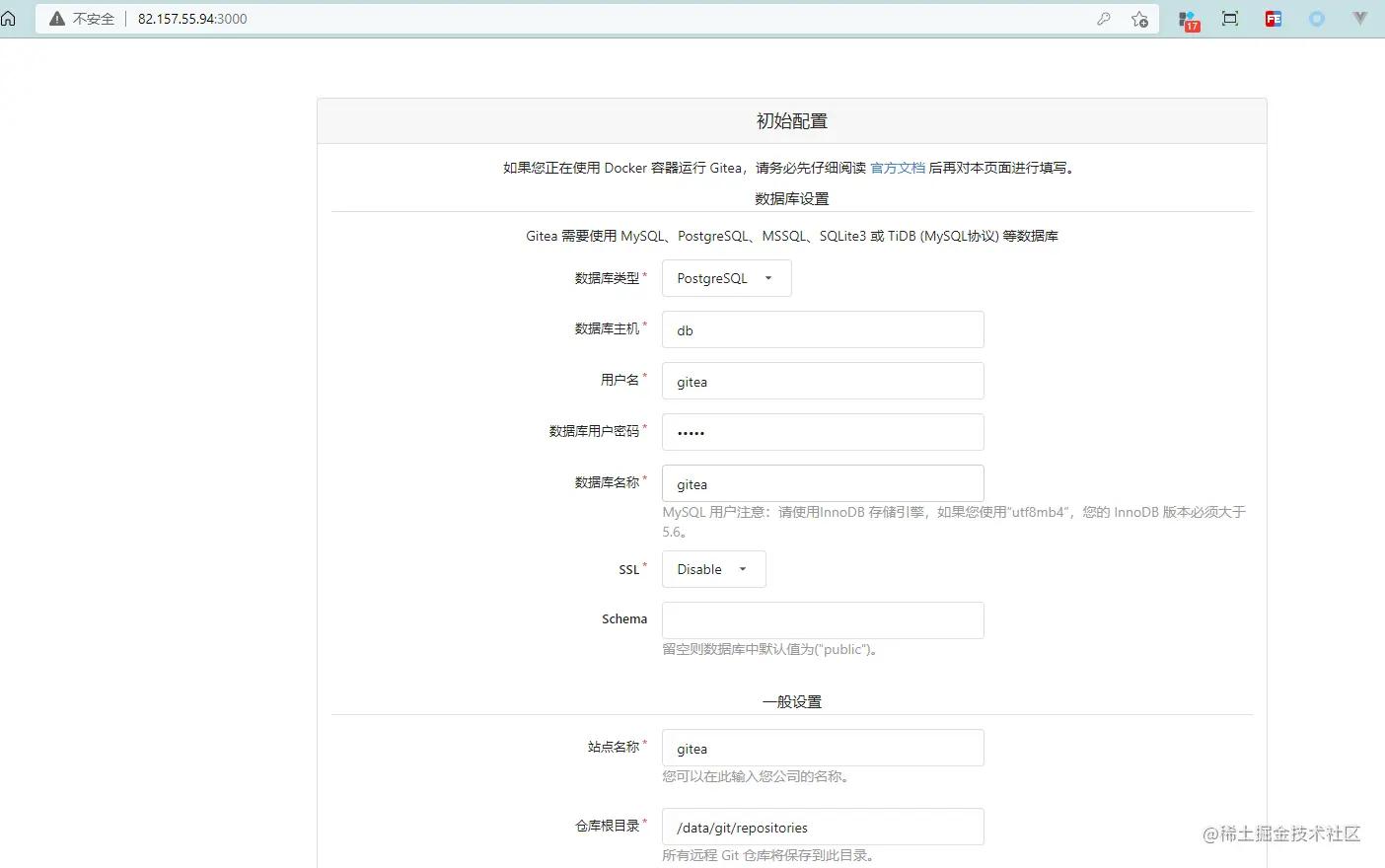Viewport: 1385px width, 868px height.
Task: Click the 不安全 security status text
Action: tap(94, 19)
